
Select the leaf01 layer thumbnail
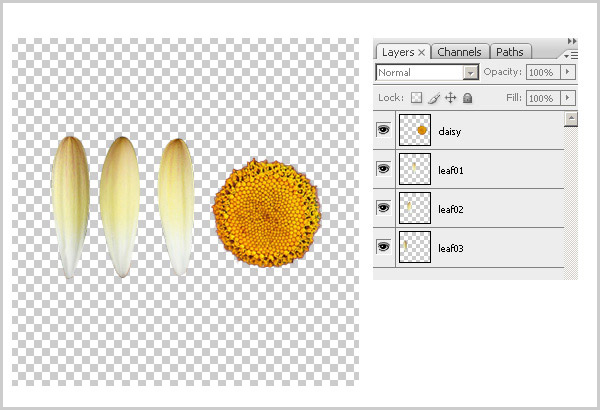click(415, 169)
